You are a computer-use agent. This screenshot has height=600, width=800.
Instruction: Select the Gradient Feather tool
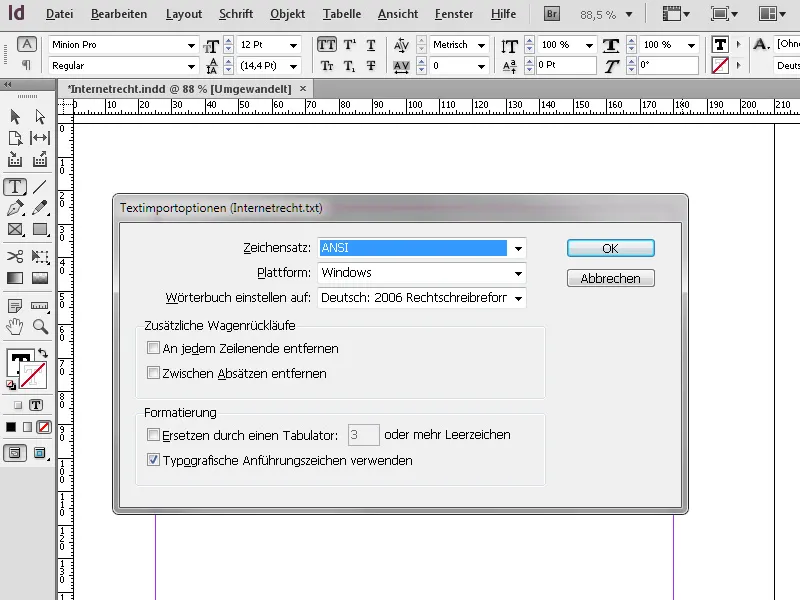click(40, 278)
